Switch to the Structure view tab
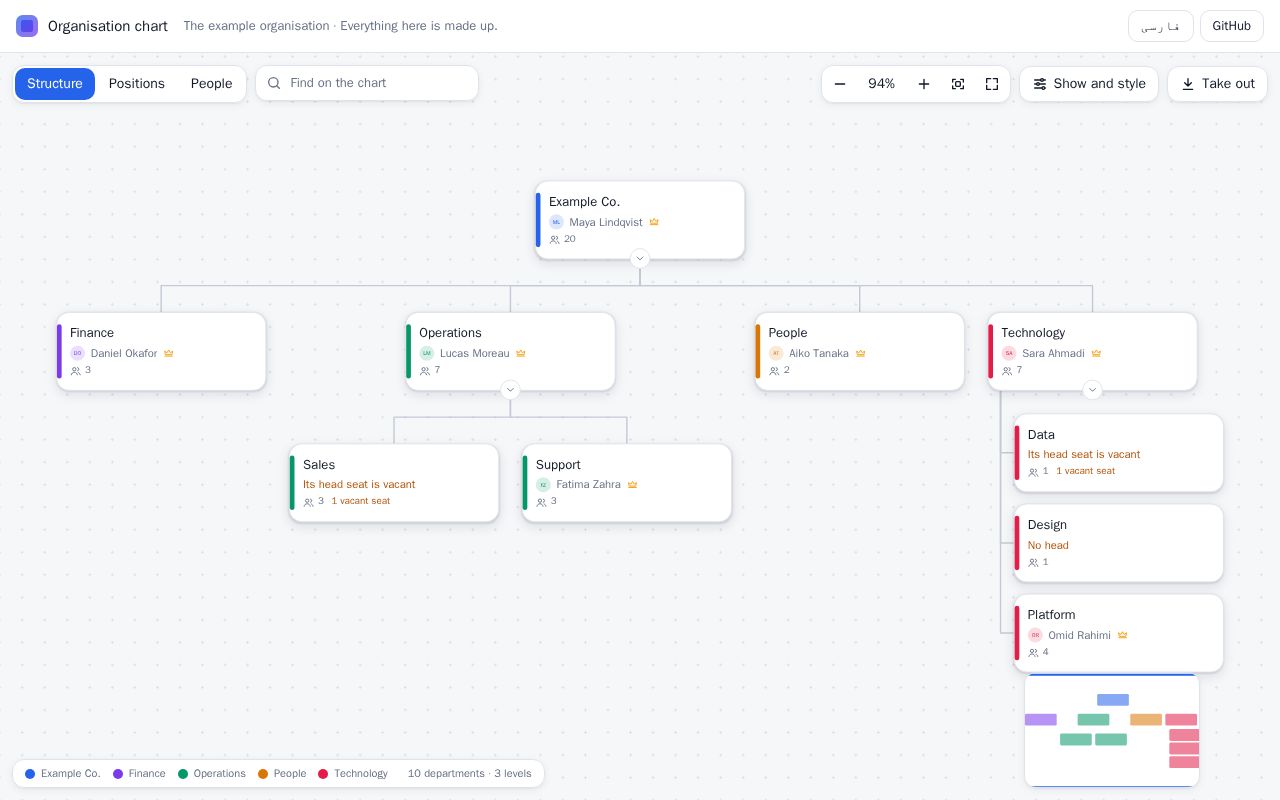1280x800 pixels. tap(55, 84)
